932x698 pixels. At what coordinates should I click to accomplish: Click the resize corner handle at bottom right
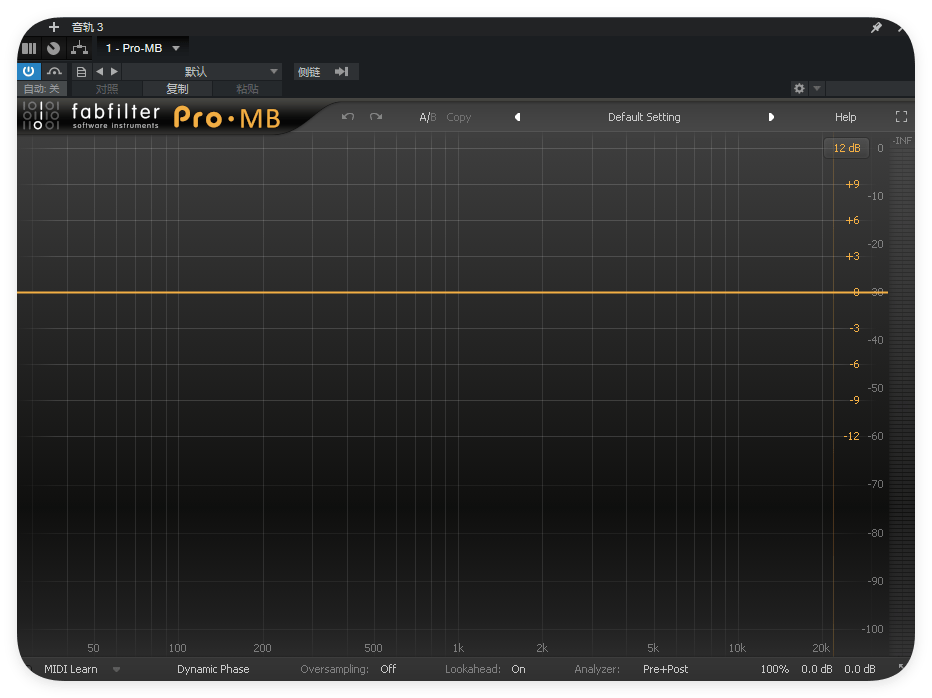coord(903,668)
